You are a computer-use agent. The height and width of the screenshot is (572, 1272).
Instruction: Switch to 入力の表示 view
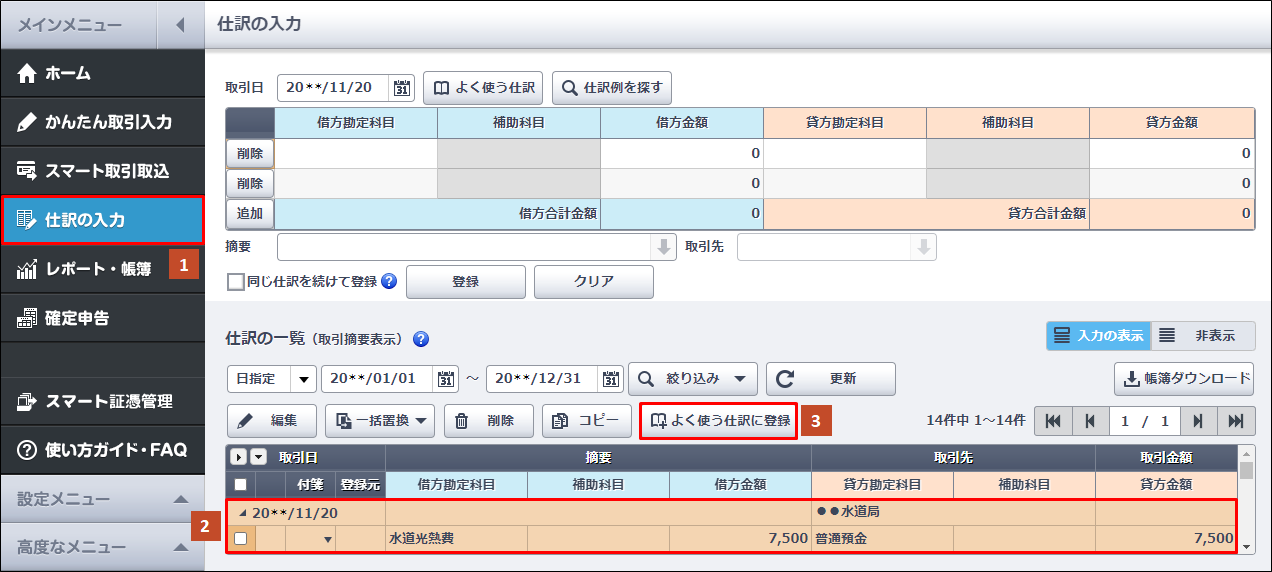[x=1098, y=336]
